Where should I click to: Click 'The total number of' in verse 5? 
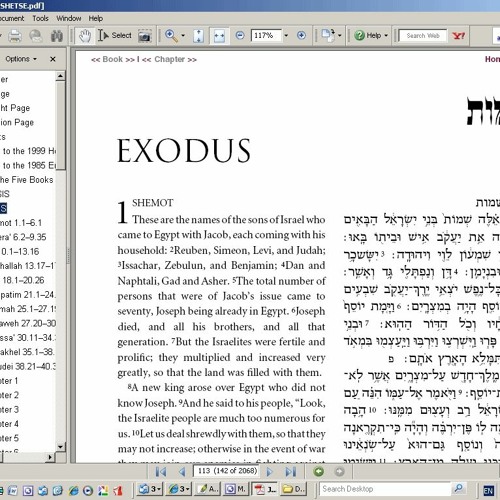coord(281,281)
